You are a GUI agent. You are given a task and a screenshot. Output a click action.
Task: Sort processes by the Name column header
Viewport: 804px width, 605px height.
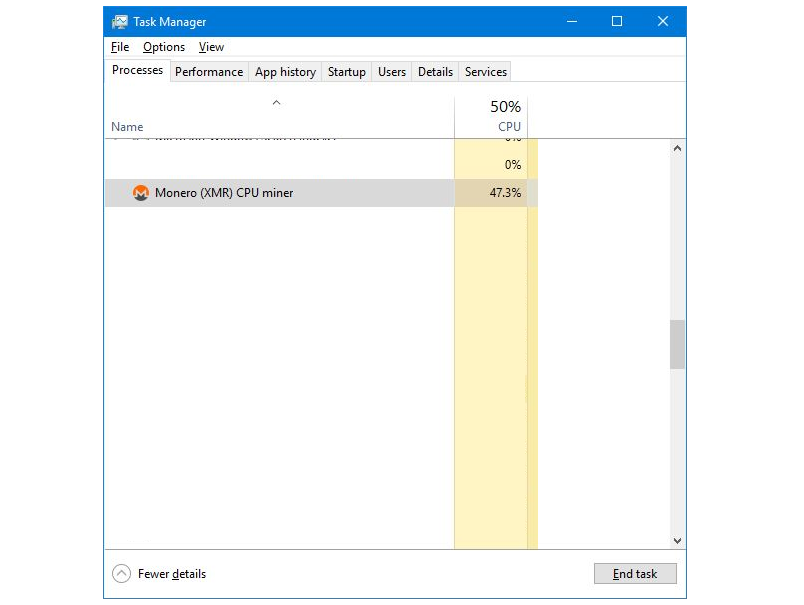(x=127, y=127)
